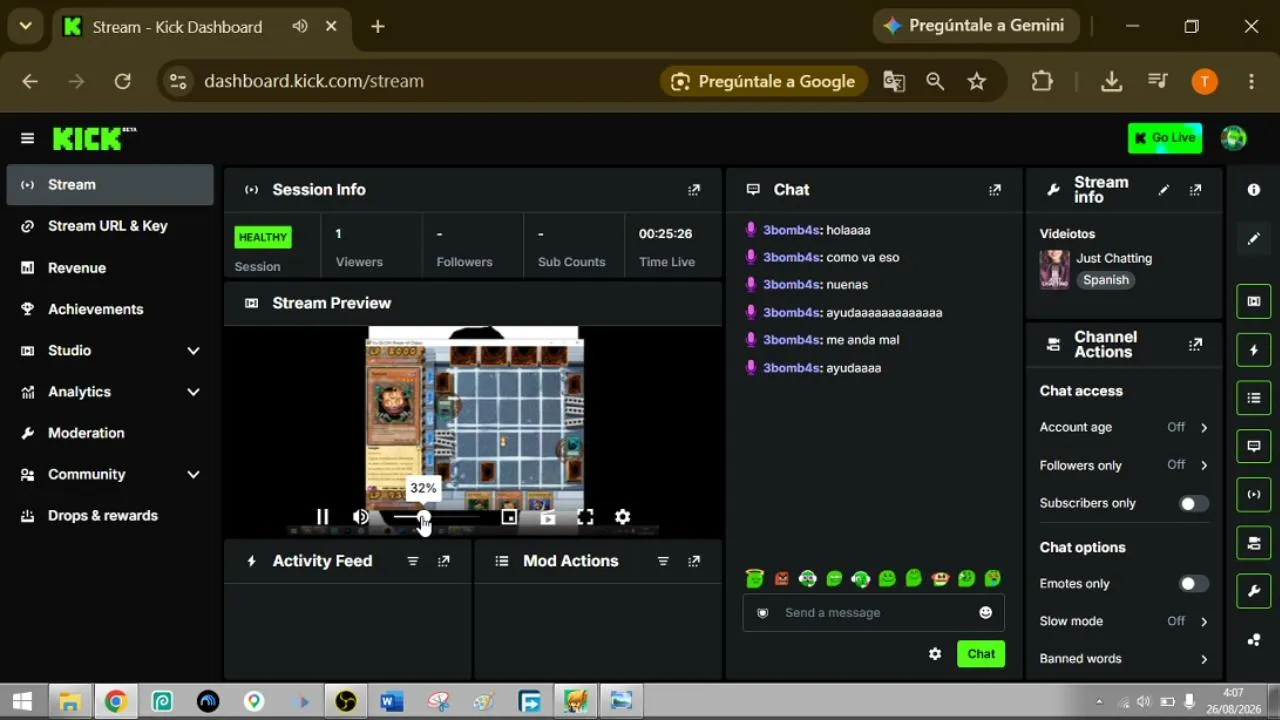Screen dimensions: 1280x720
Task: Go to Stream in sidebar
Action: pos(110,185)
